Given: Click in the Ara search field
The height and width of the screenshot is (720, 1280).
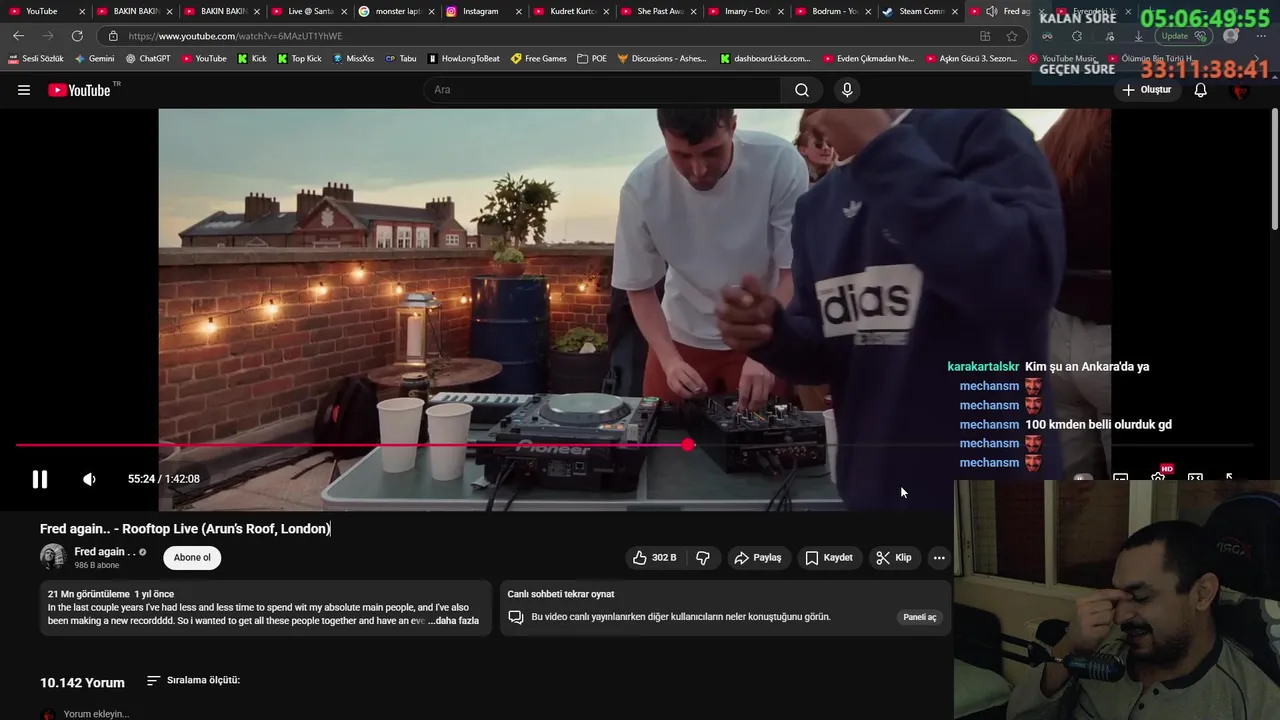Looking at the screenshot, I should click(603, 90).
